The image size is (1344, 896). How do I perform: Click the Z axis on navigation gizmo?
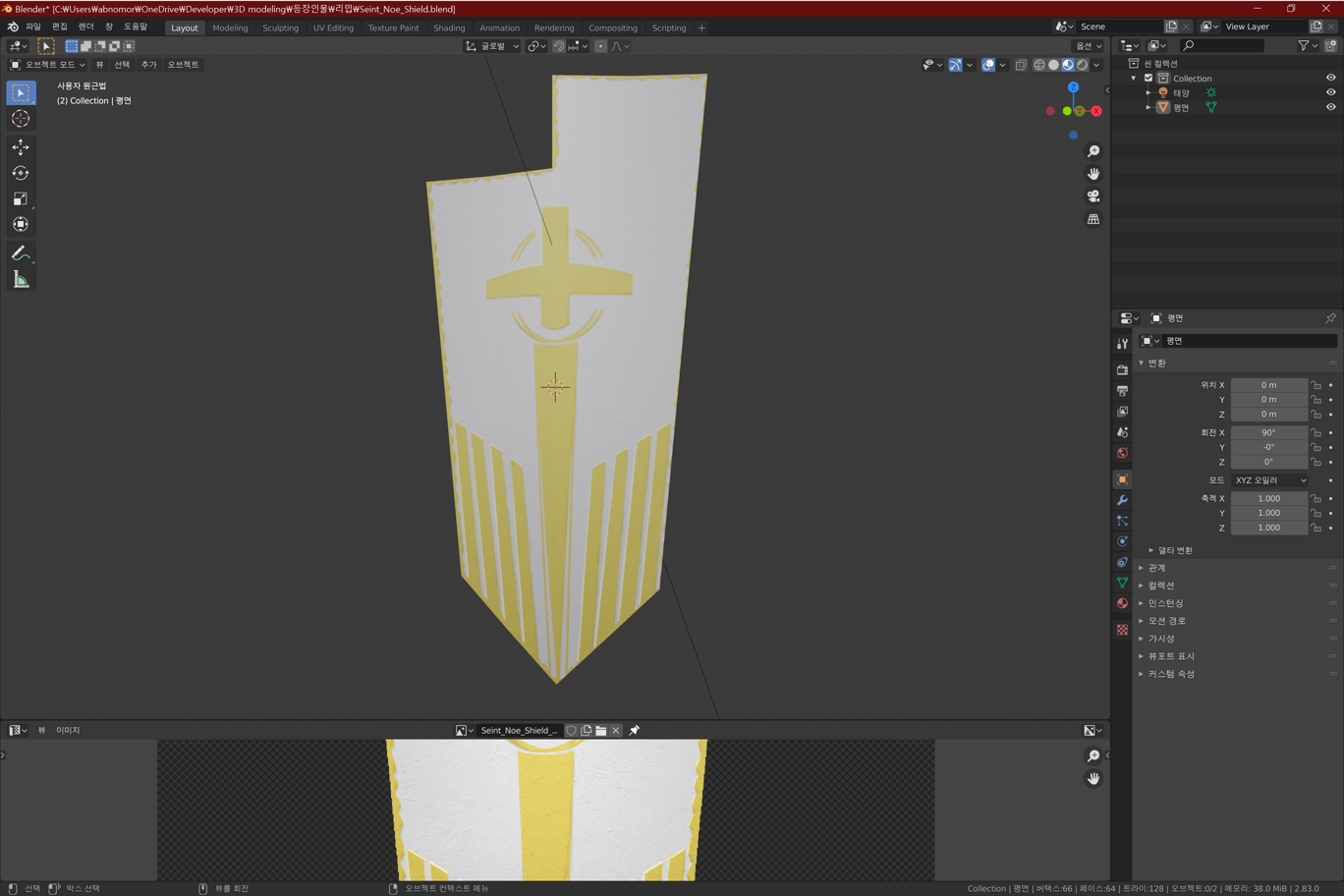coord(1073,87)
